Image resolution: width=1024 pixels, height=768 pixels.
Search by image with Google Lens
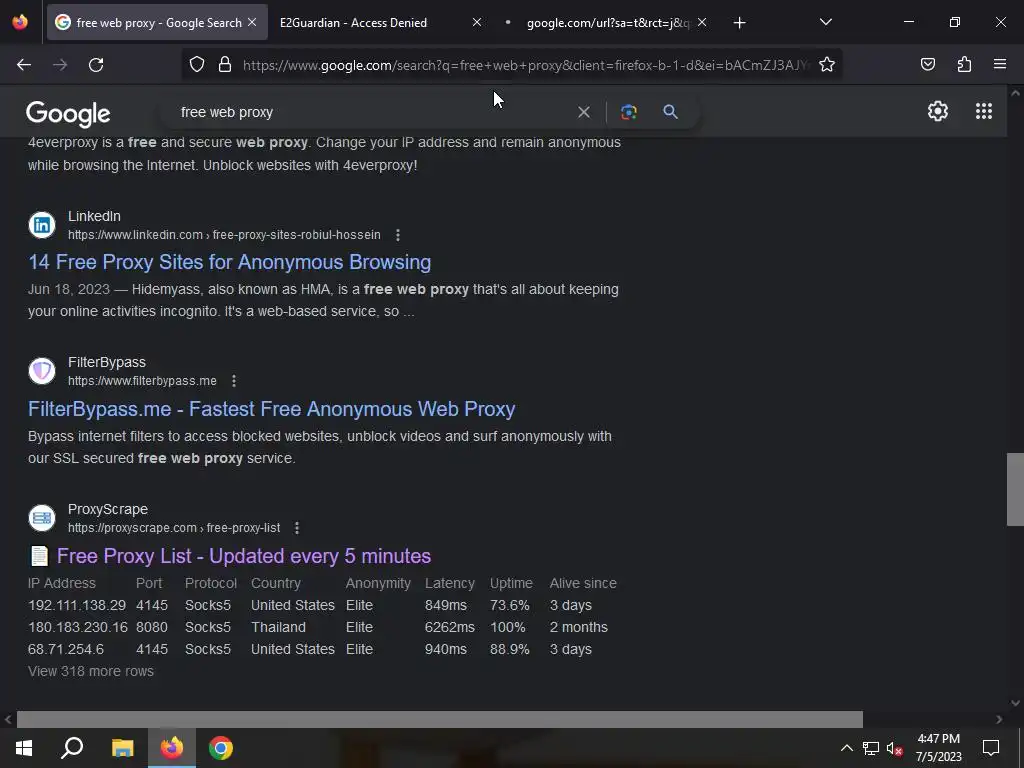tap(629, 112)
